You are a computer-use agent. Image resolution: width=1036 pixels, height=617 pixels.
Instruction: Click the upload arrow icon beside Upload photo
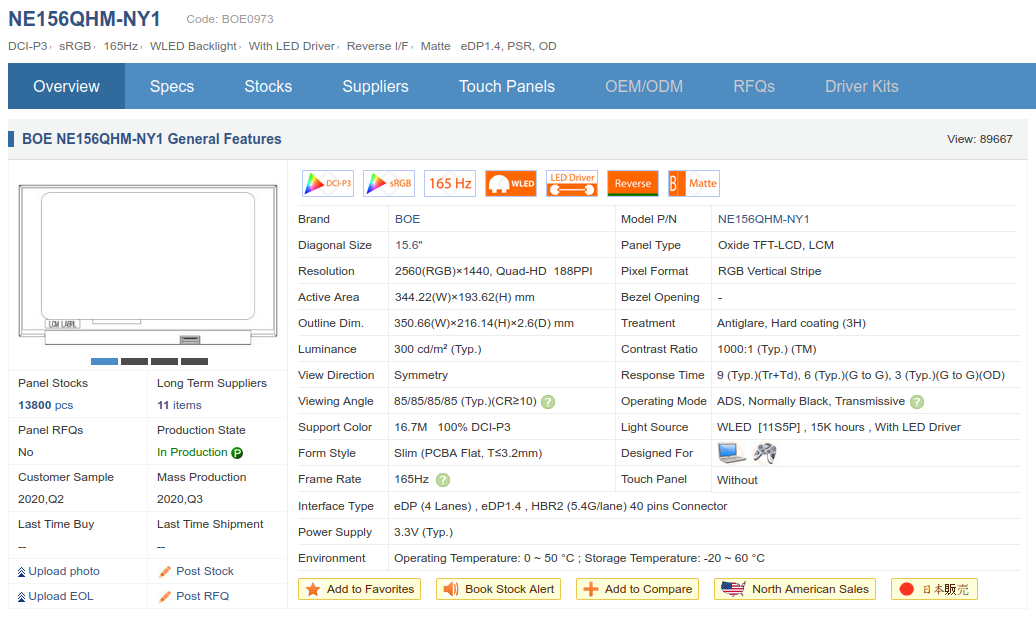[22, 572]
